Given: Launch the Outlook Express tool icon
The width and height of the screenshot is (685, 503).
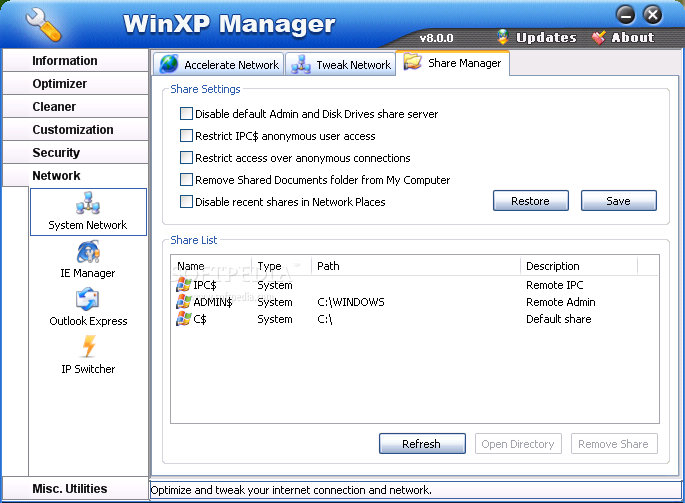Looking at the screenshot, I should click(88, 299).
